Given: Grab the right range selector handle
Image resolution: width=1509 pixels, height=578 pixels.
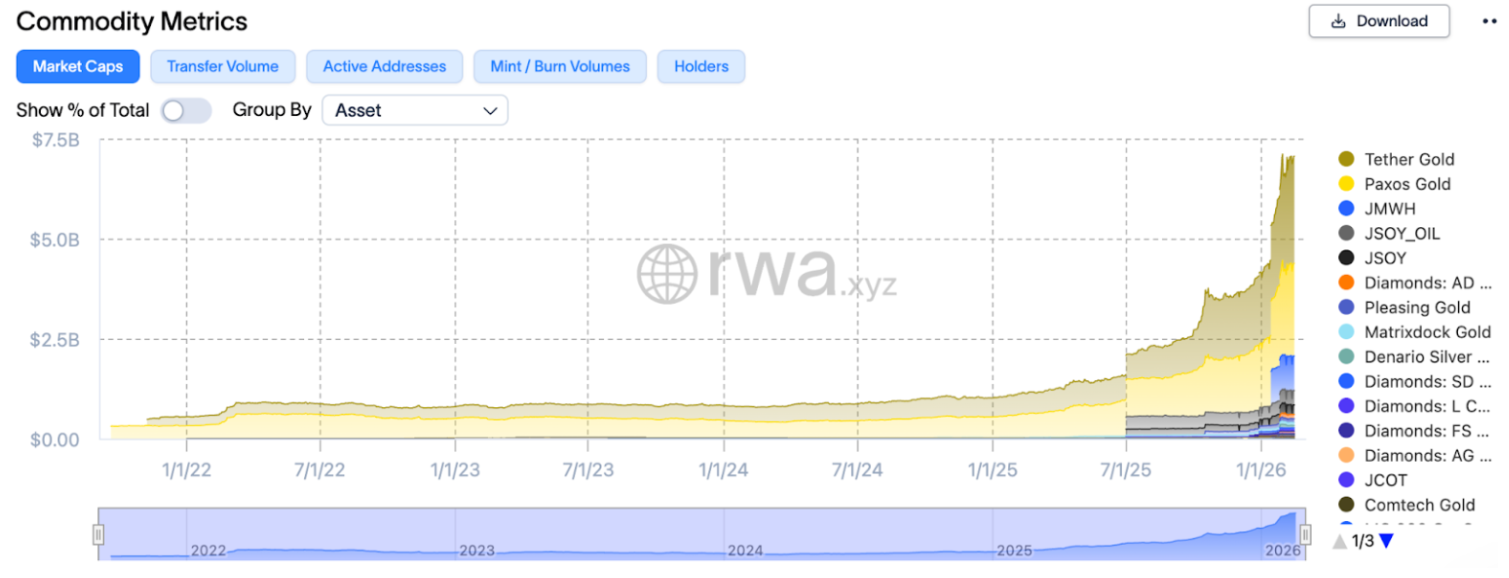Looking at the screenshot, I should (1304, 535).
